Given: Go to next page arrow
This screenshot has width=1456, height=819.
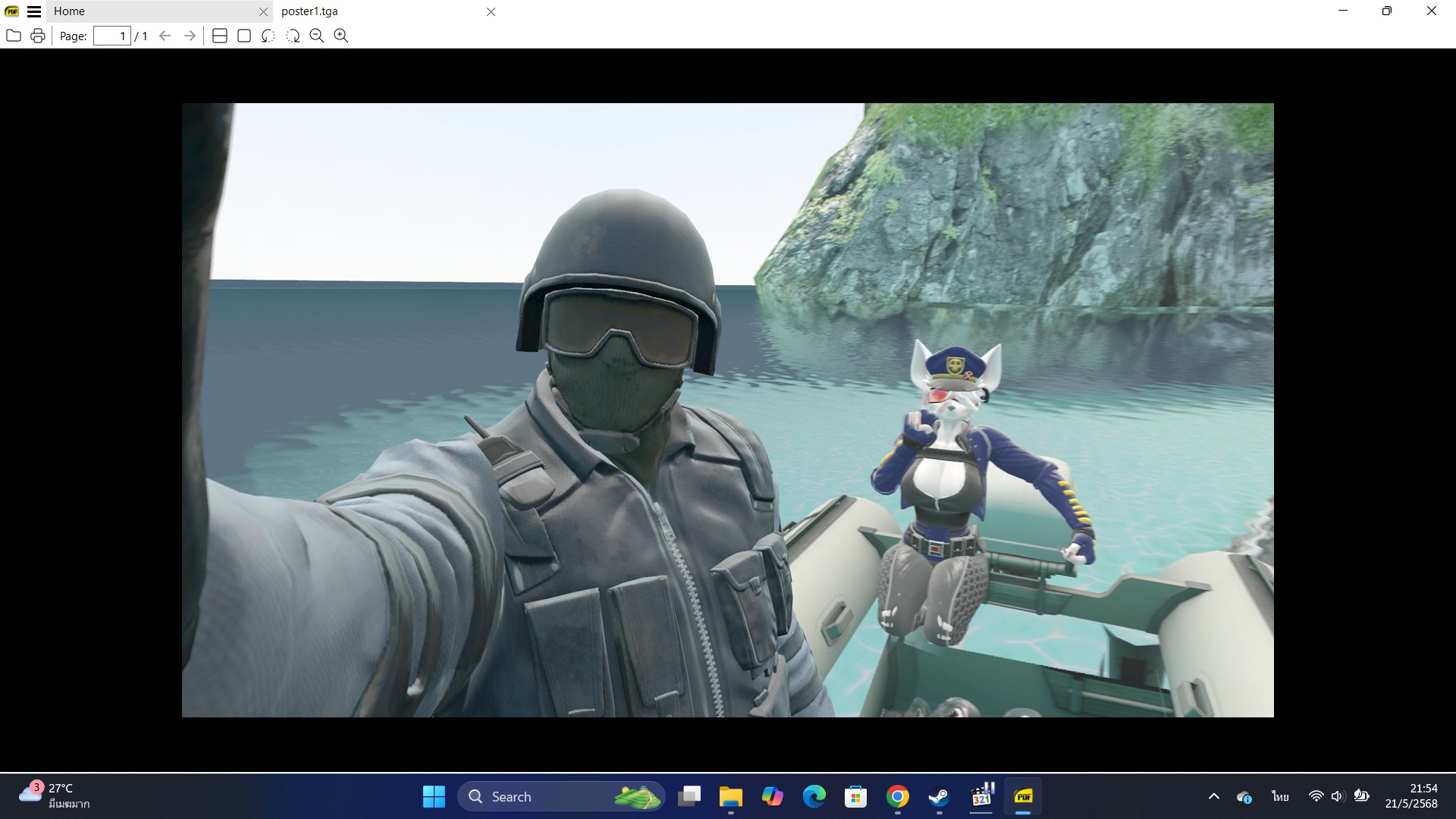Looking at the screenshot, I should [x=190, y=36].
